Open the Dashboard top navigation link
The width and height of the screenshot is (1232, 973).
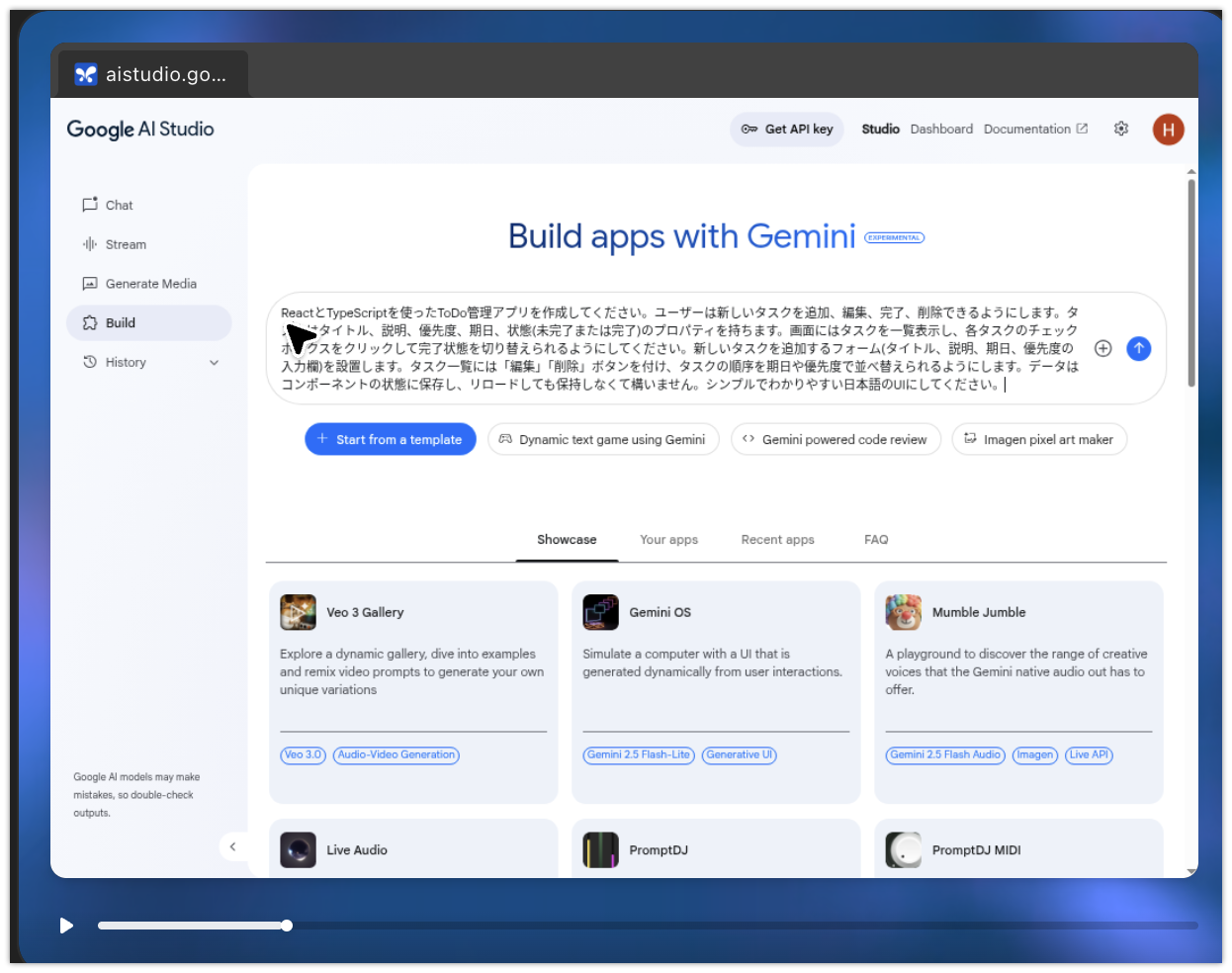click(941, 130)
